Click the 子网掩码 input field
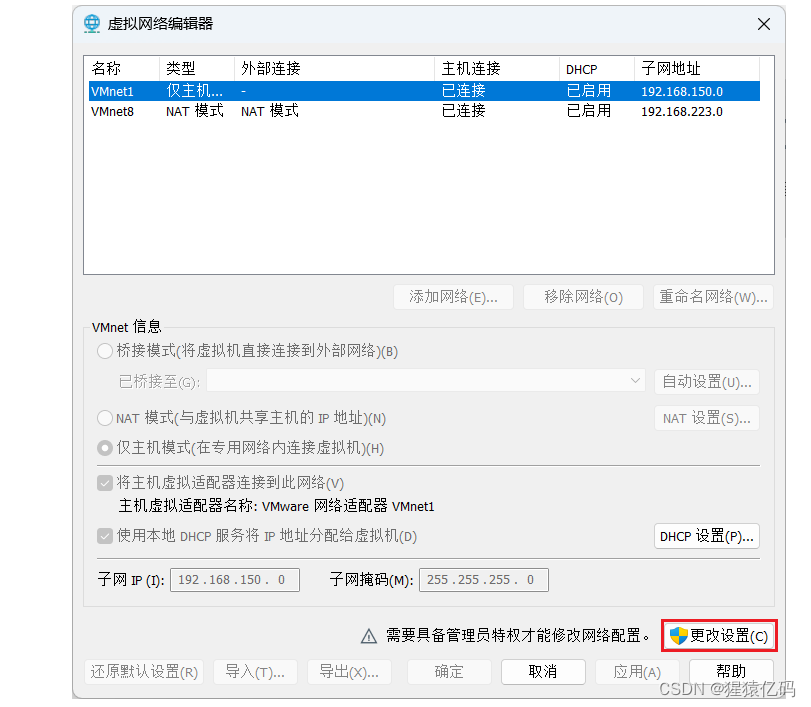Viewport: 811px width, 707px height. click(484, 580)
